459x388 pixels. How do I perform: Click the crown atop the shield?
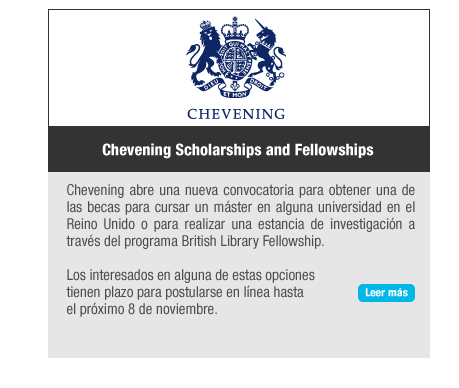point(235,29)
